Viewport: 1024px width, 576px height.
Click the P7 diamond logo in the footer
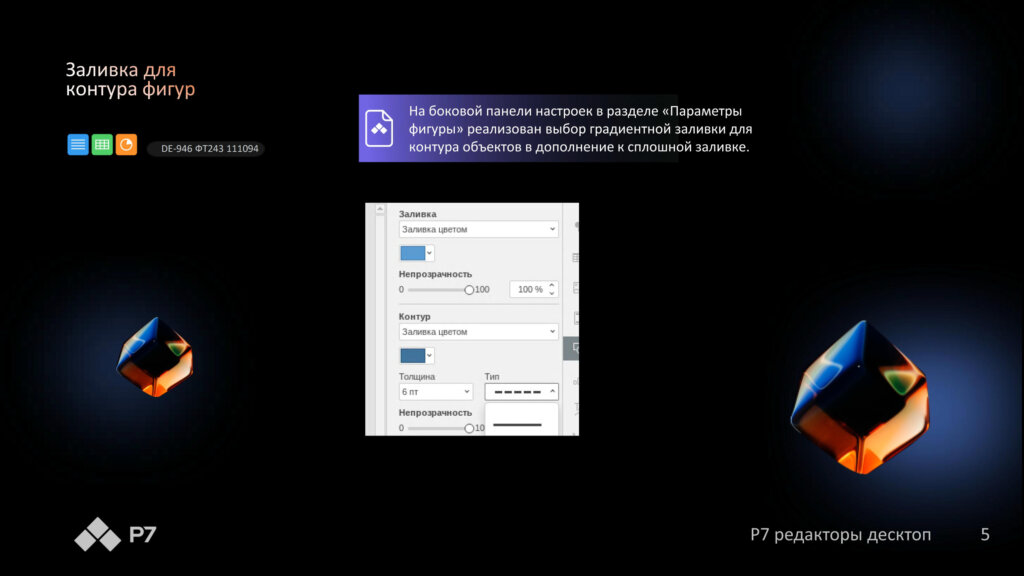pyautogui.click(x=97, y=535)
